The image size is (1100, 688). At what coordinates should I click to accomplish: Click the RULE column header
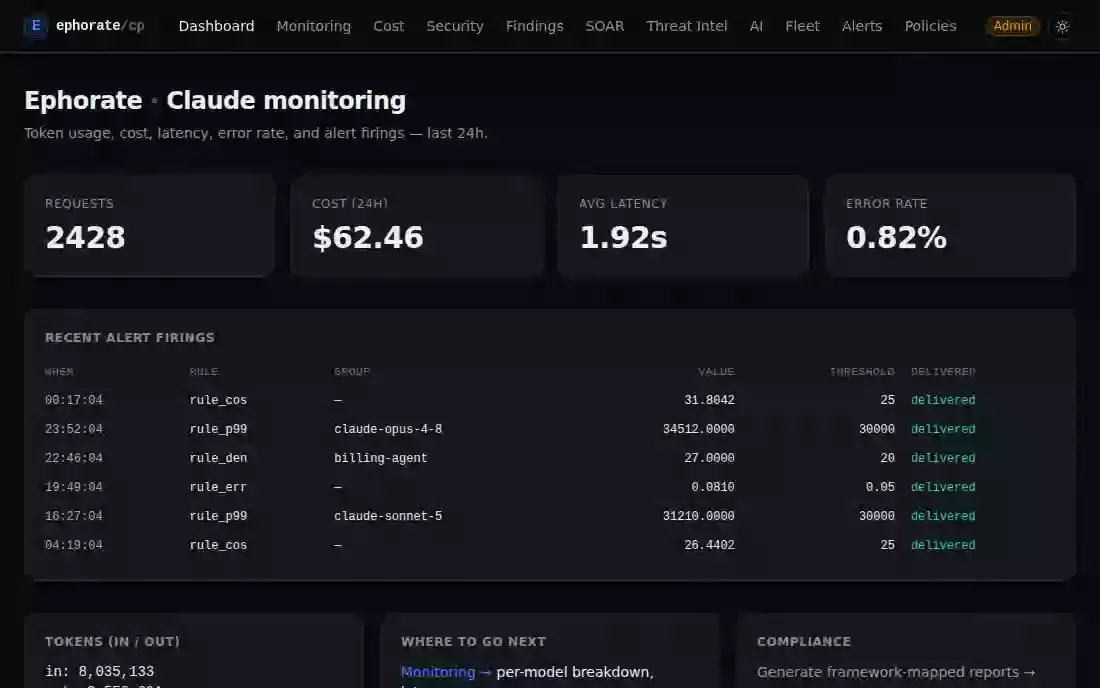(203, 372)
